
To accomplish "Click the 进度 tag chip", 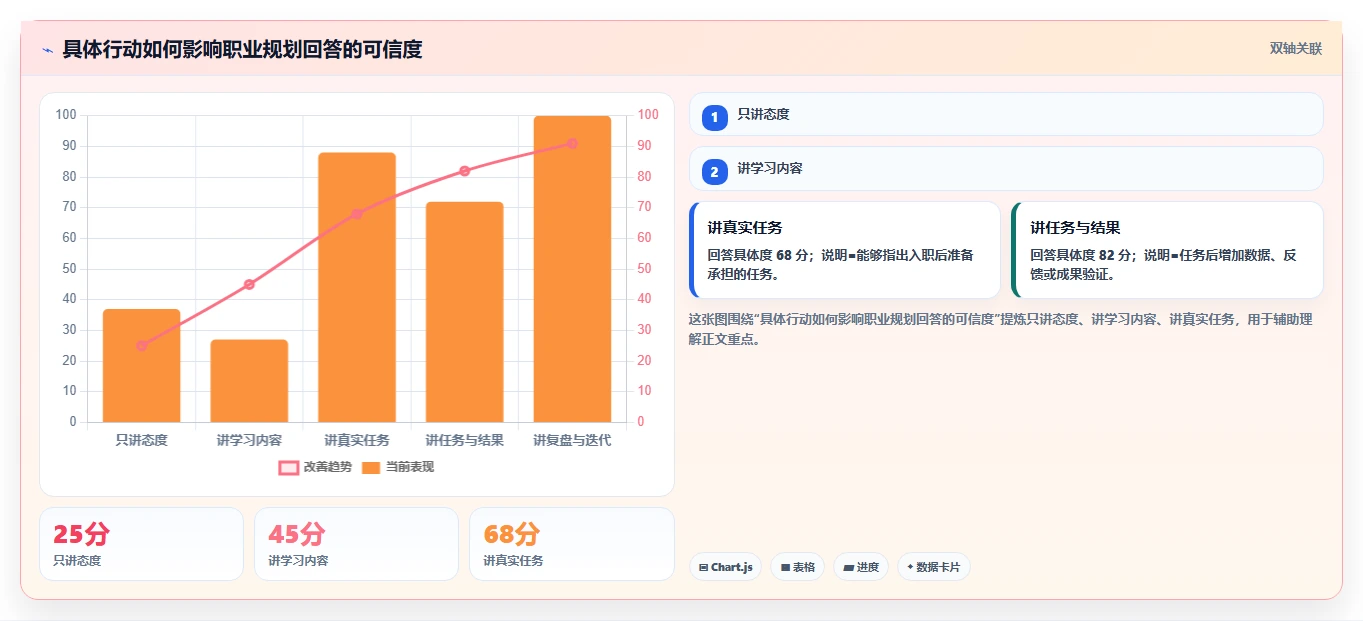I will tap(860, 567).
